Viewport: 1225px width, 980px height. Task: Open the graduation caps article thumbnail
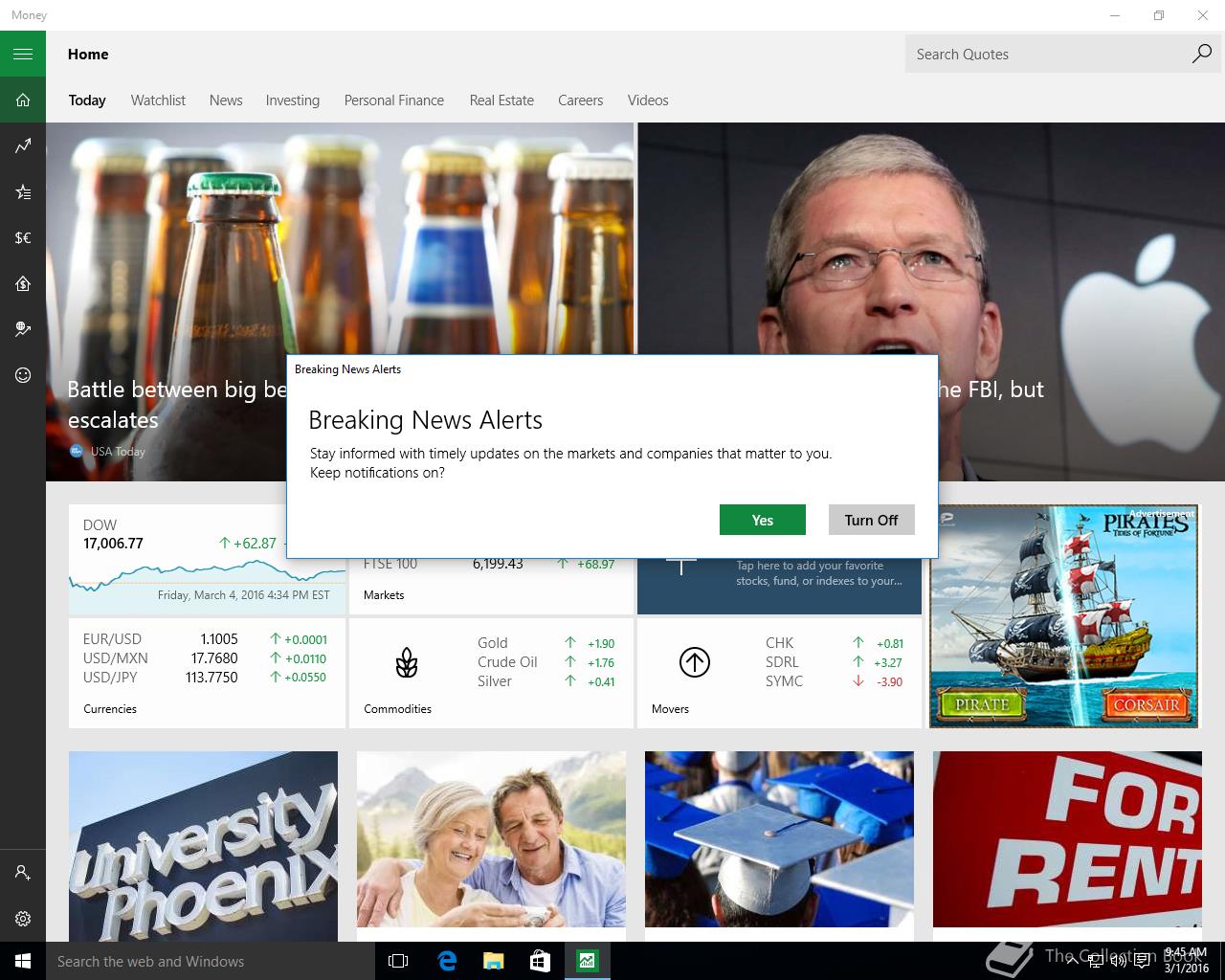click(779, 839)
